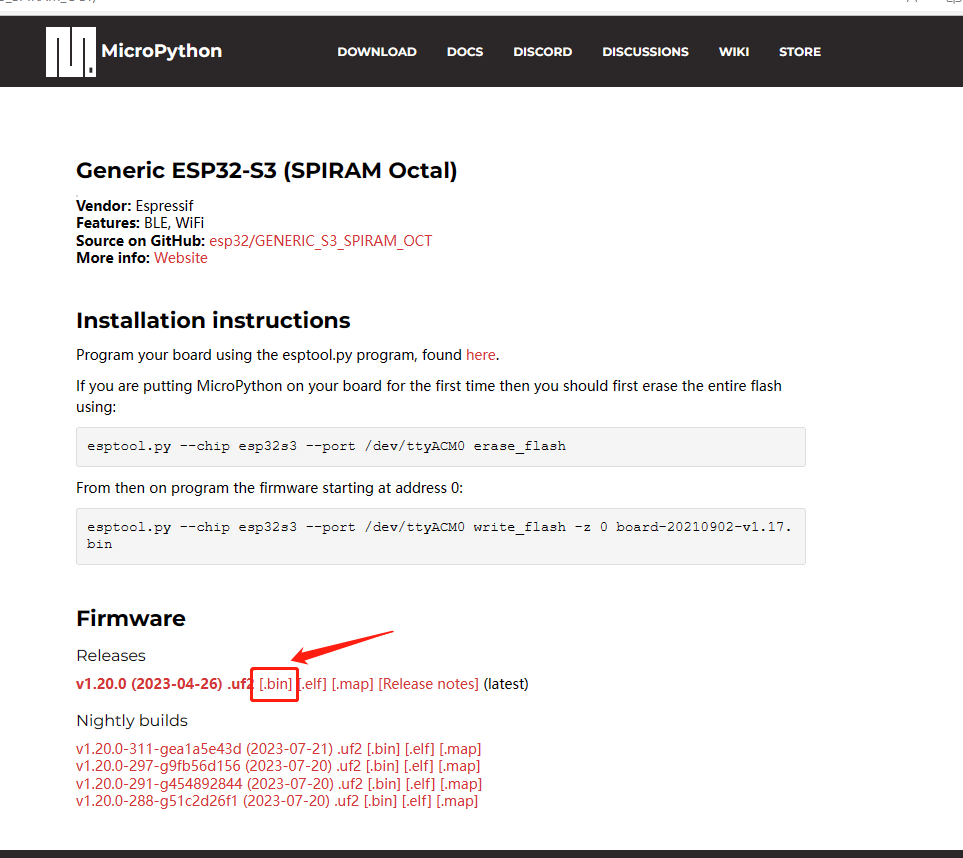Download [.elf] for nightly 291-g454892844
Viewport: 963px width, 858px height.
(x=420, y=784)
